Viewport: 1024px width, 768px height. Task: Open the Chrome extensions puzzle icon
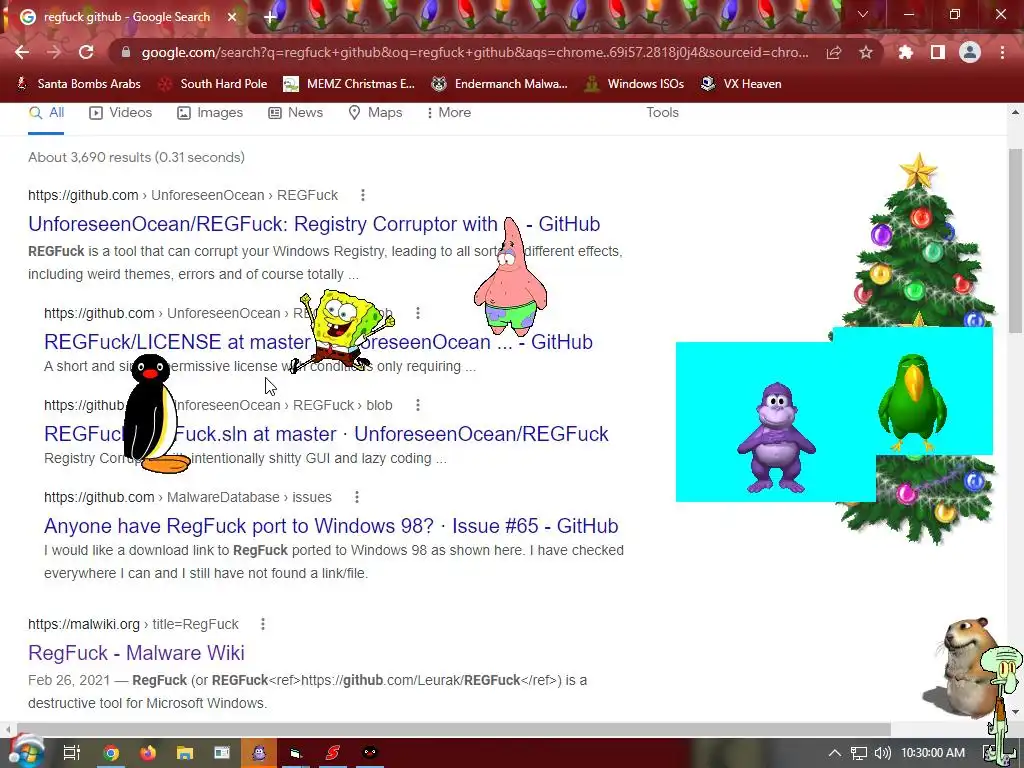905,52
